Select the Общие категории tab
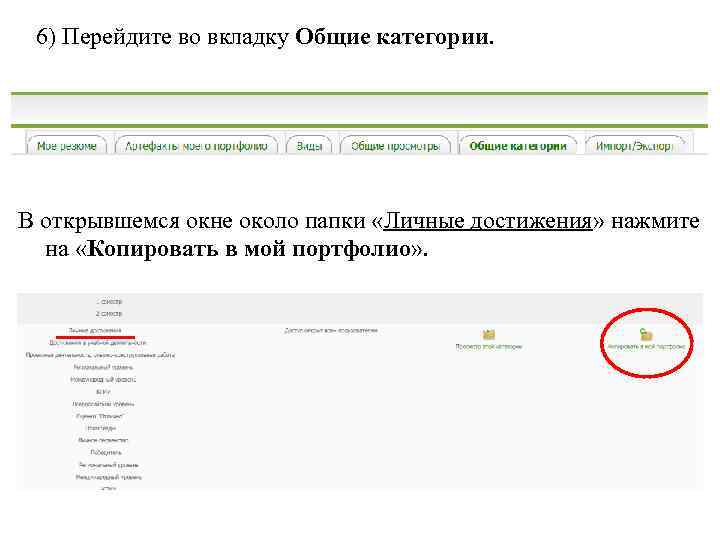Image resolution: width=720 pixels, height=540 pixels. click(x=518, y=146)
